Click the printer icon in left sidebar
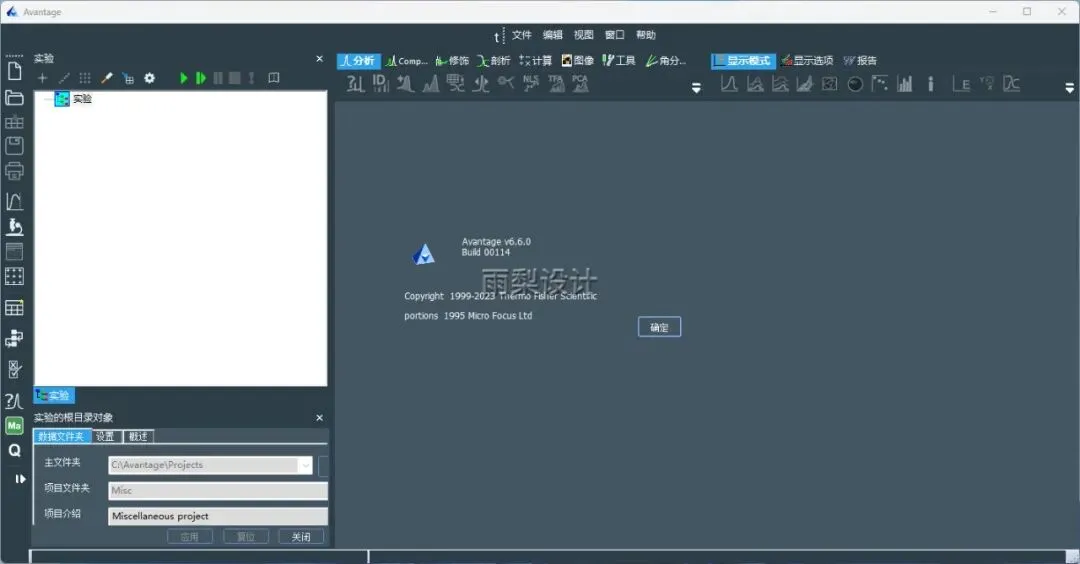This screenshot has height=564, width=1080. [14, 171]
